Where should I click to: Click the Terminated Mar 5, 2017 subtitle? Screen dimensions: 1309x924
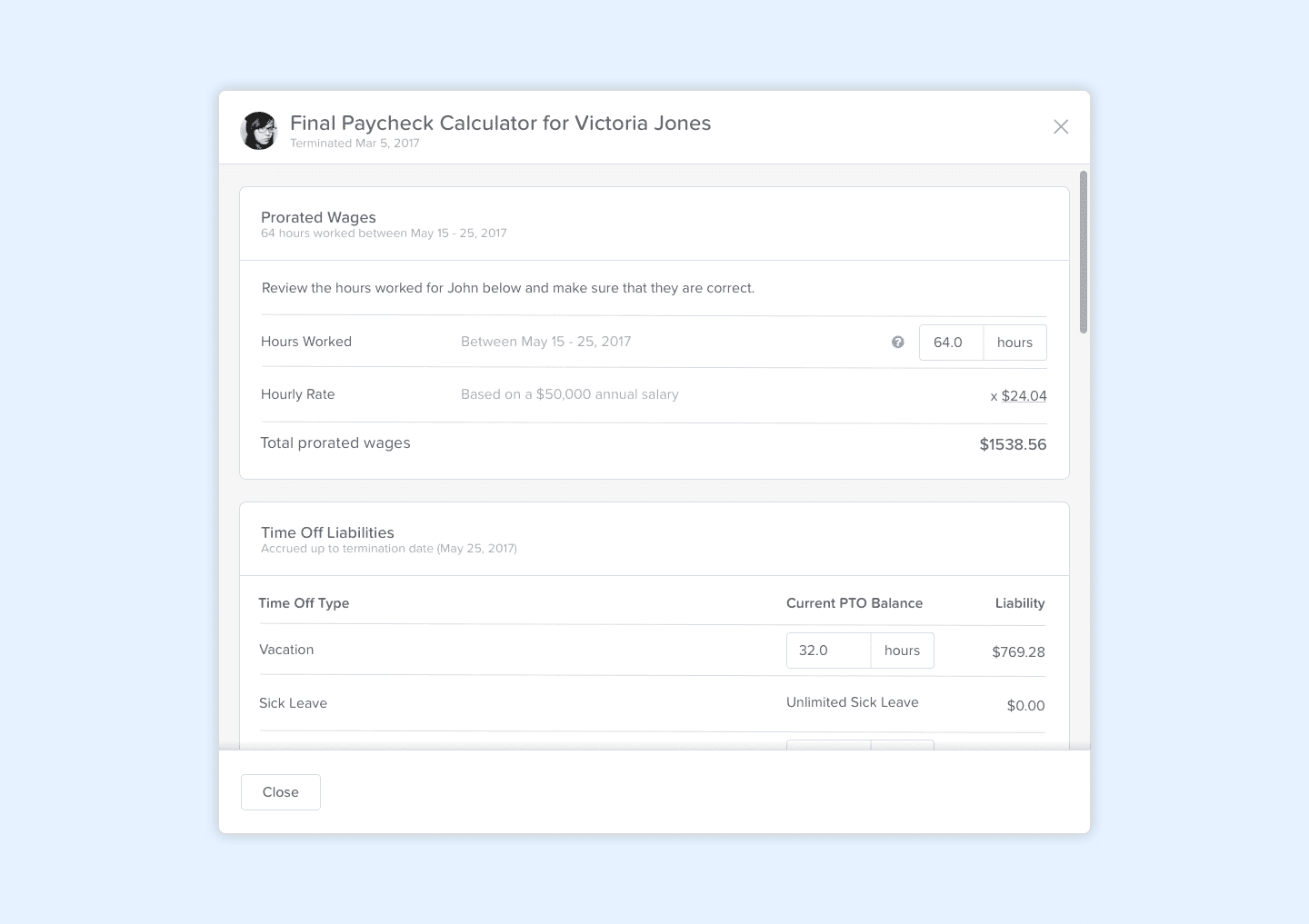click(x=355, y=143)
